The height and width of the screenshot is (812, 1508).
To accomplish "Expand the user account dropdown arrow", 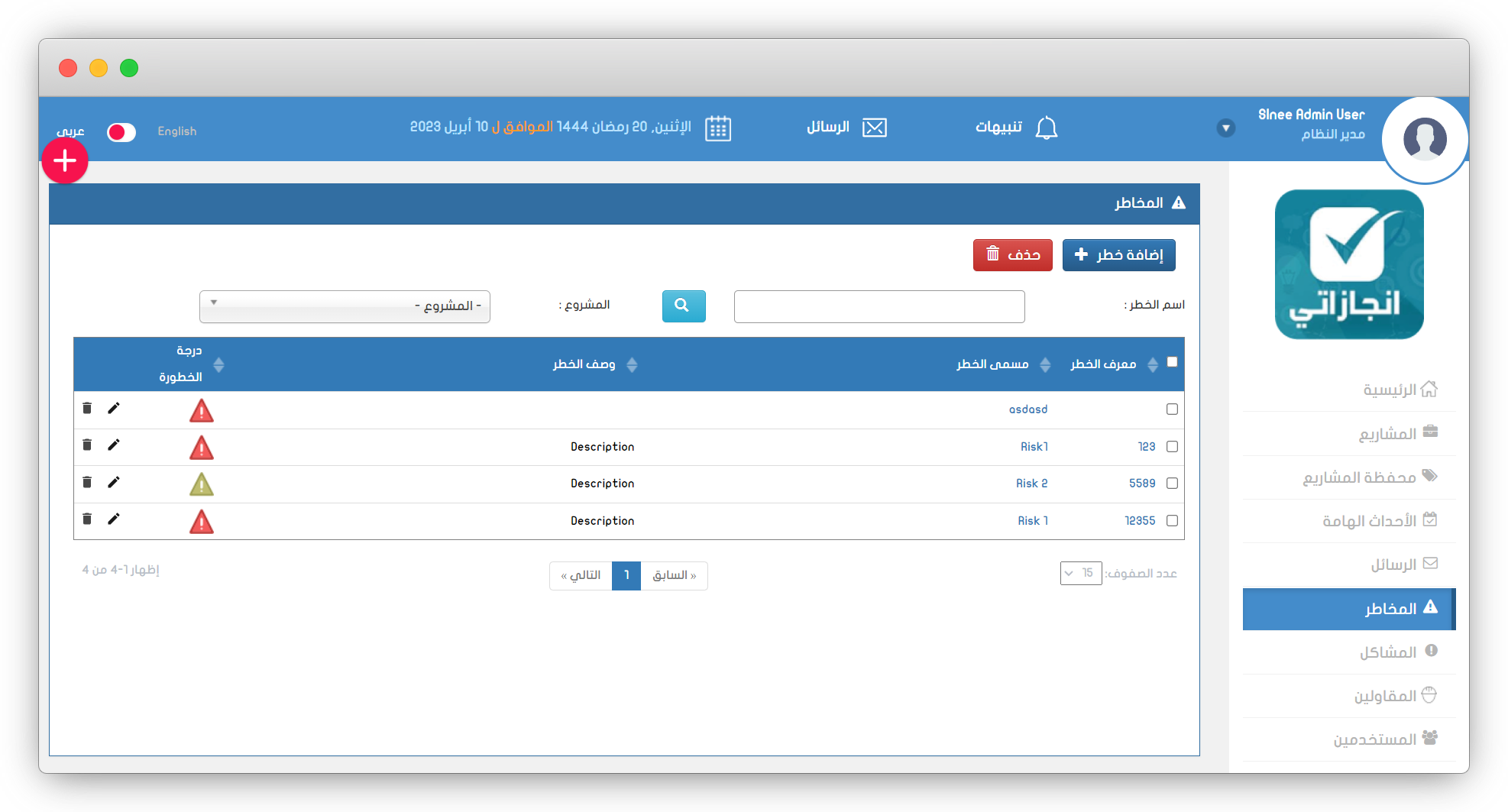I will pyautogui.click(x=1225, y=128).
